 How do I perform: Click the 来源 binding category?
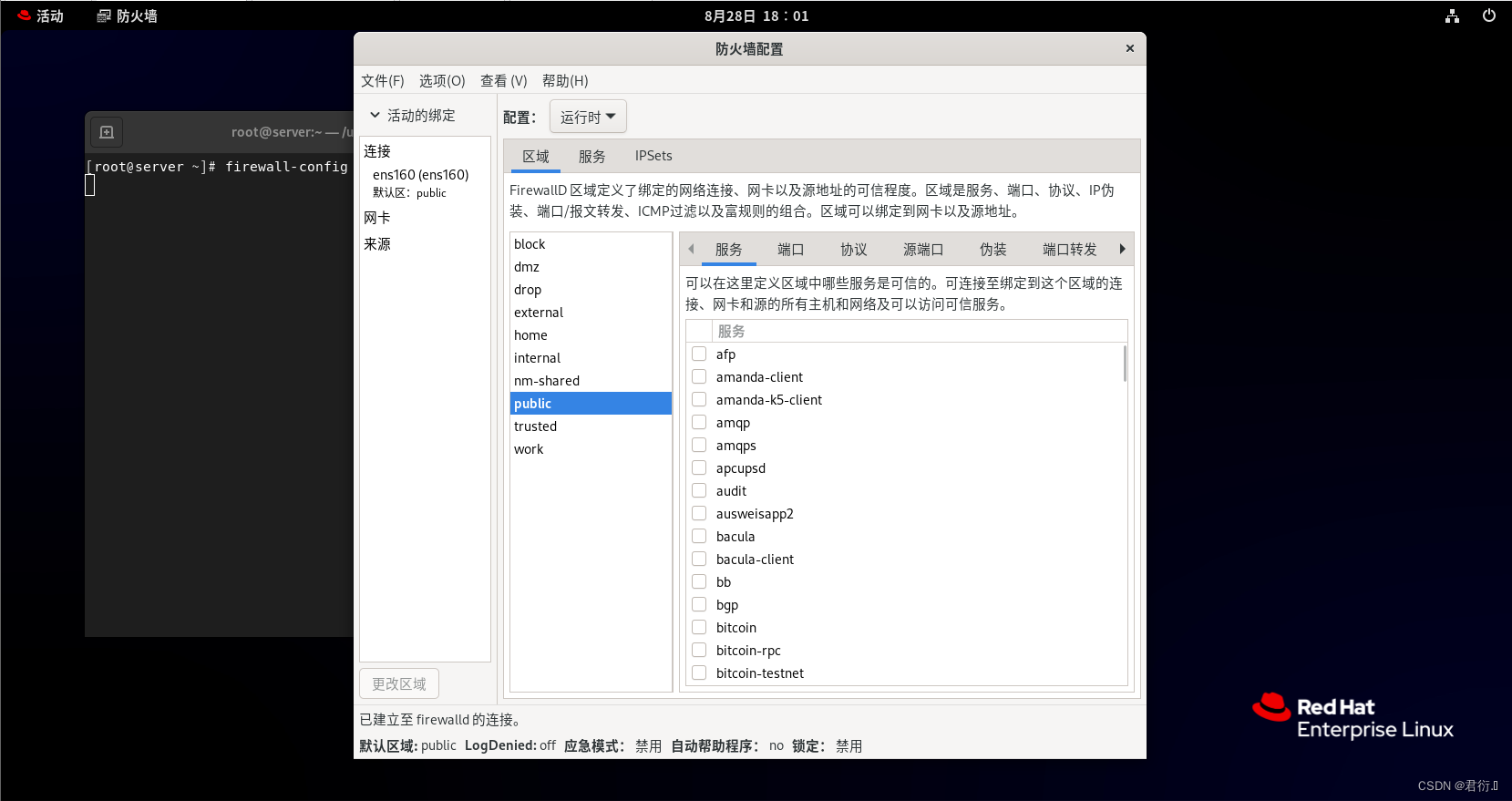(x=377, y=244)
